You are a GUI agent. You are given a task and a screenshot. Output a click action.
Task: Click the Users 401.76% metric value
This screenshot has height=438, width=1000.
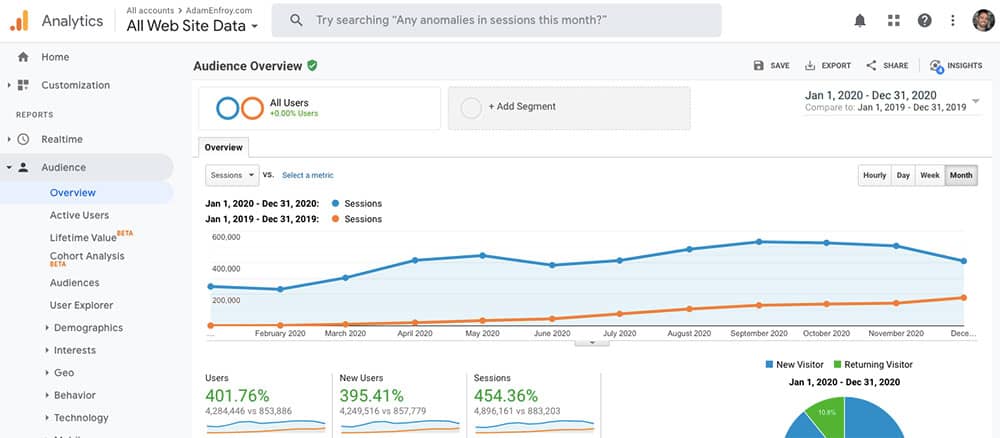coord(237,395)
